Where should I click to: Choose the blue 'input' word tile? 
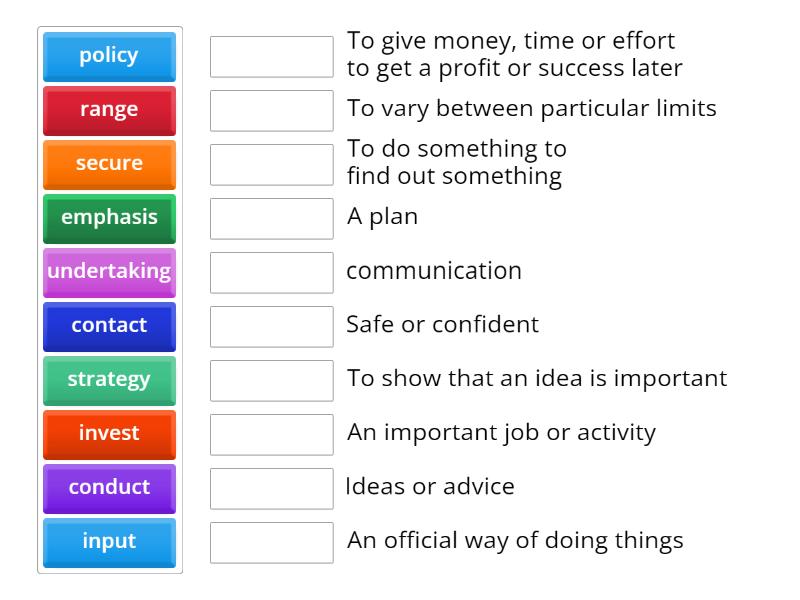(109, 542)
